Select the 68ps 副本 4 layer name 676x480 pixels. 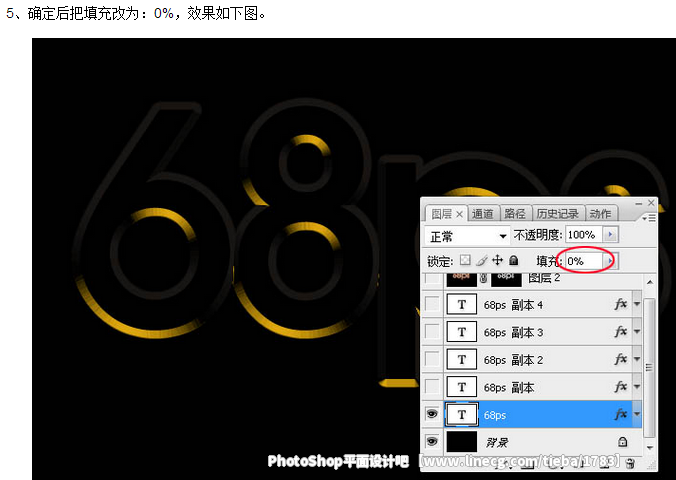click(513, 304)
